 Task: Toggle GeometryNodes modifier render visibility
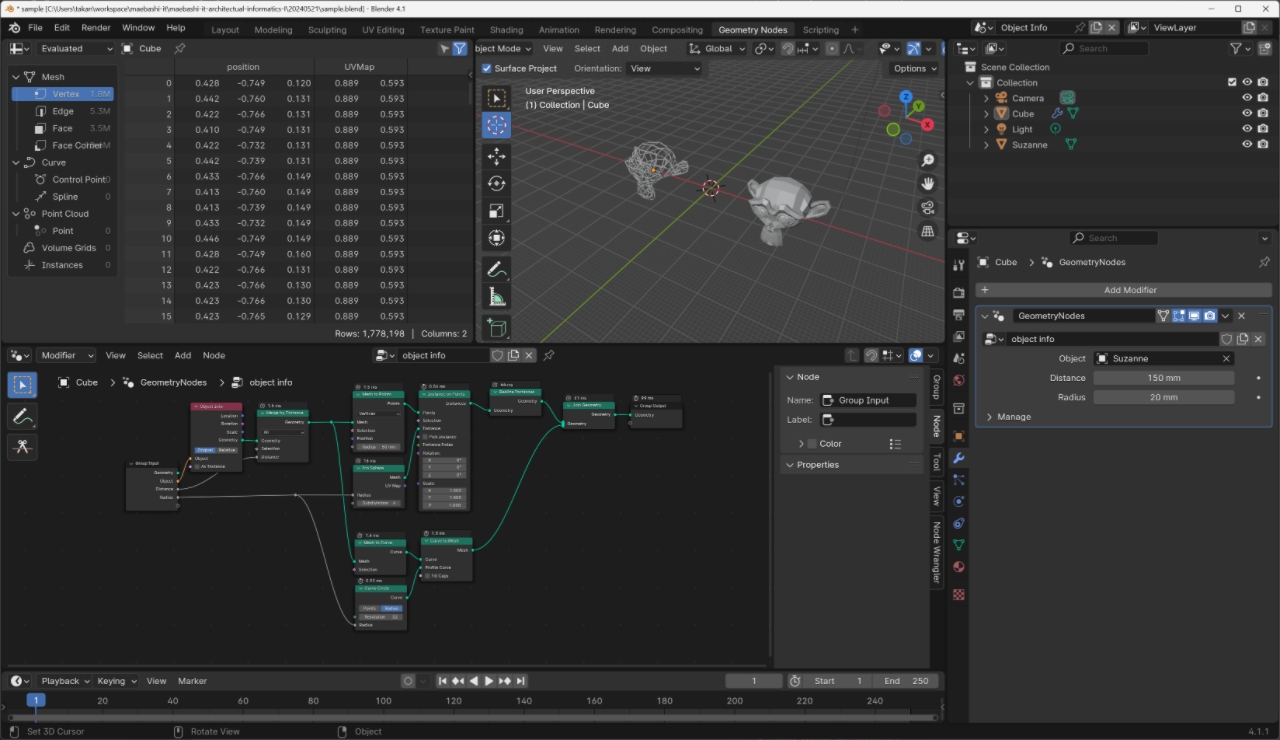click(x=1210, y=316)
